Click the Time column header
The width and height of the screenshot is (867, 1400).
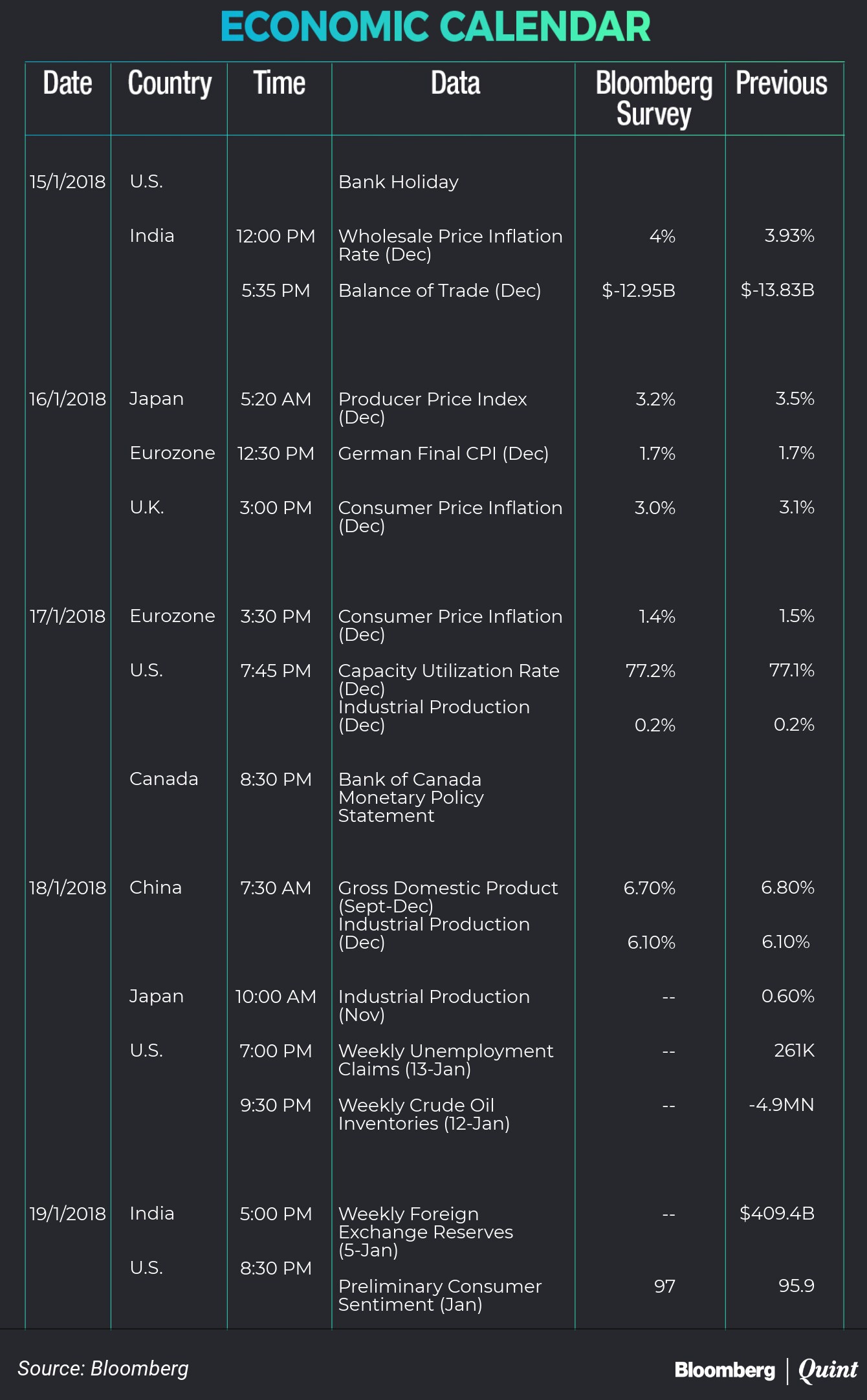pos(279,83)
